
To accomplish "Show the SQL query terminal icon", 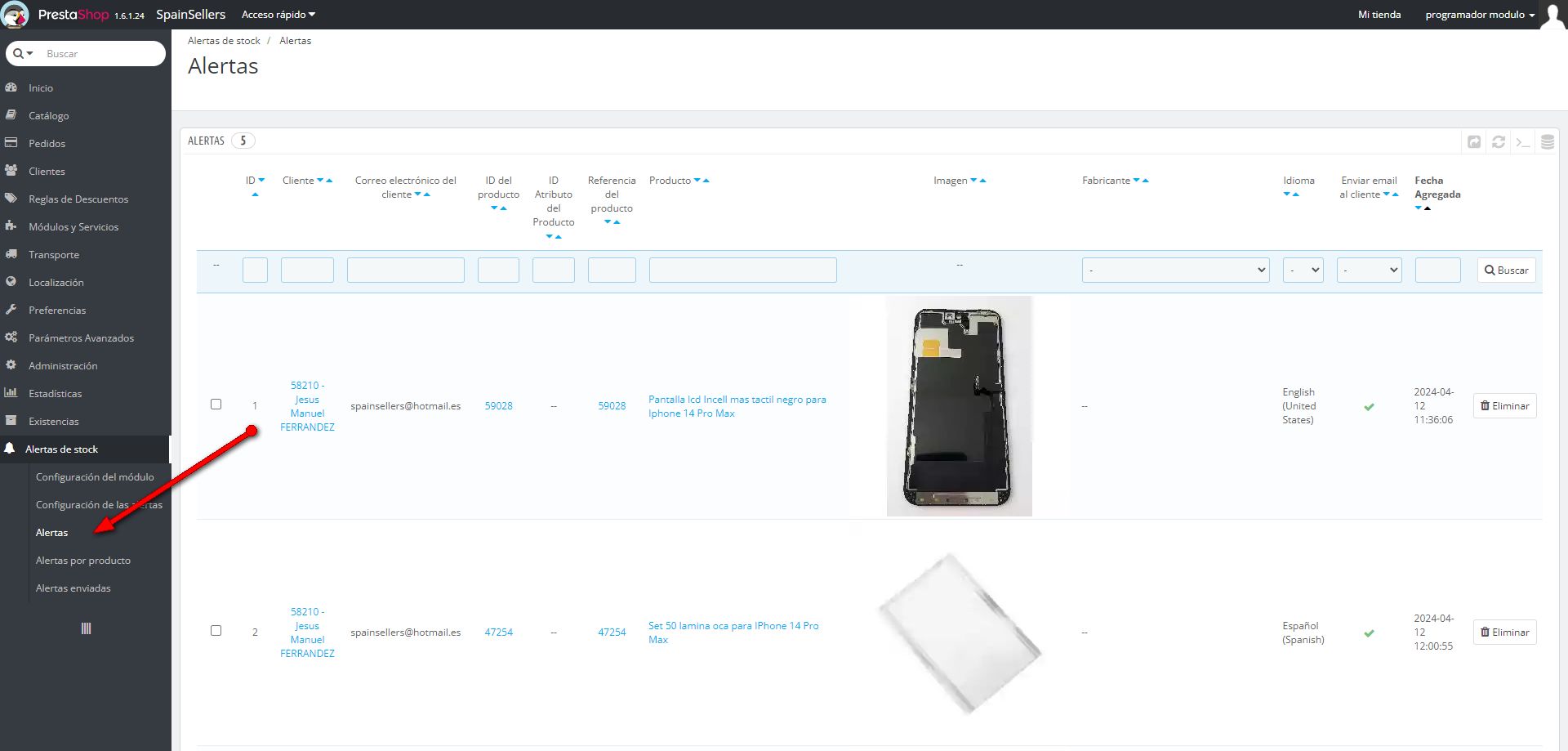I will pyautogui.click(x=1523, y=142).
